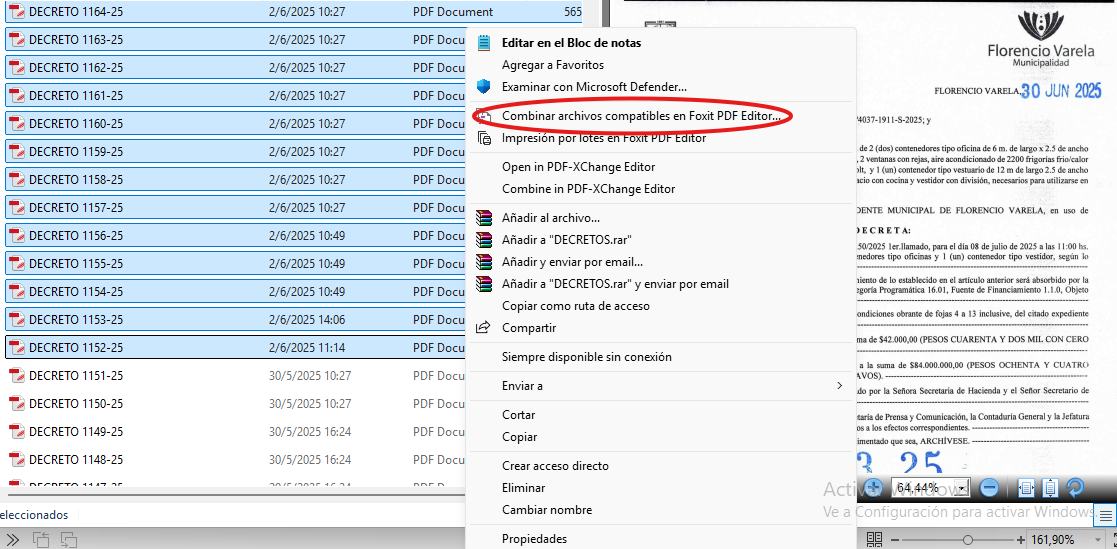
Task: Adjust the bottom zoom slider handle
Action: [x=967, y=540]
